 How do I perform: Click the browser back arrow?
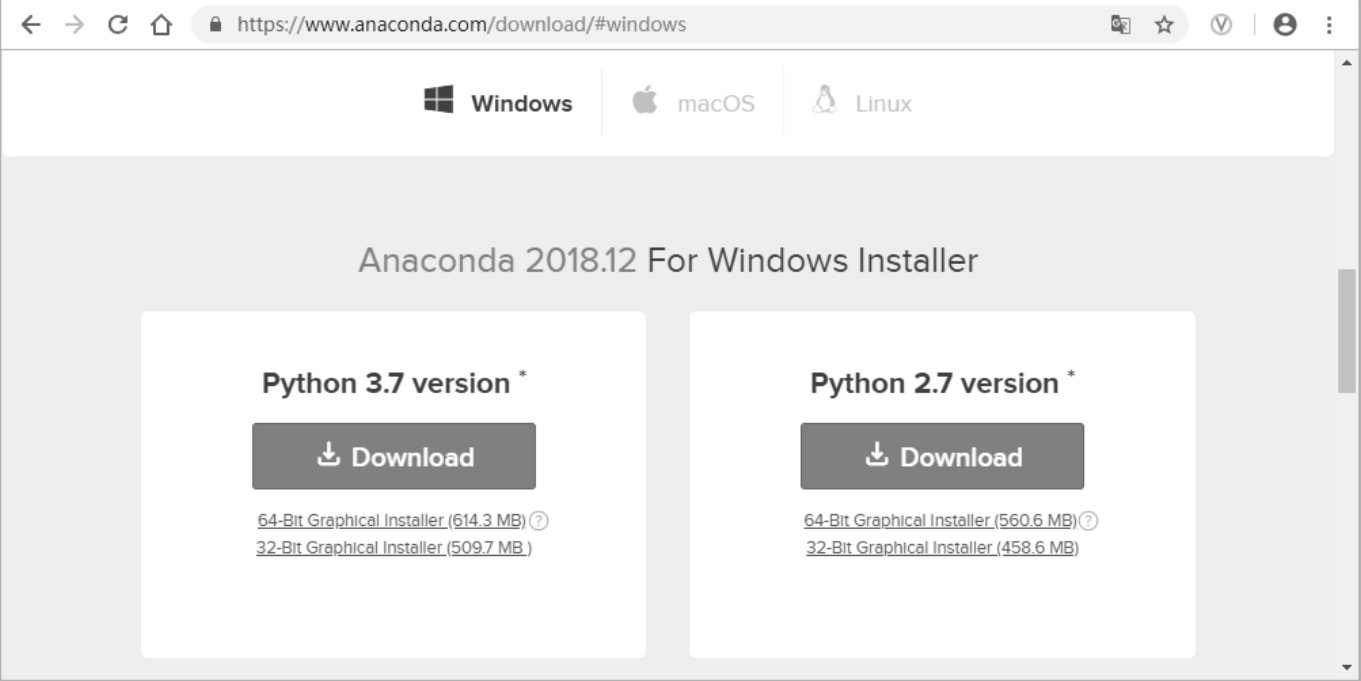point(31,25)
